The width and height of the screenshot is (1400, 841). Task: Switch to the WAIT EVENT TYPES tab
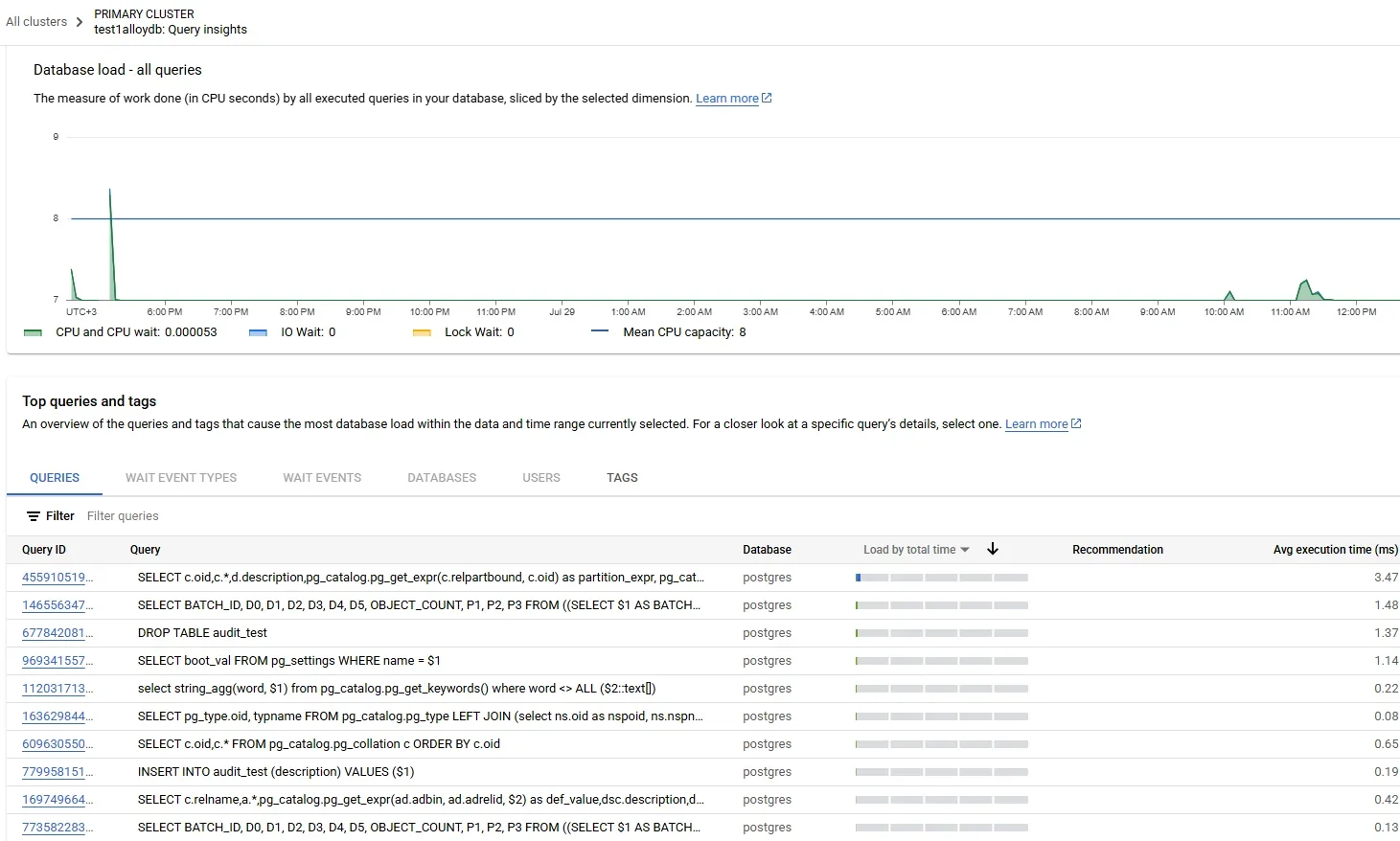tap(181, 477)
